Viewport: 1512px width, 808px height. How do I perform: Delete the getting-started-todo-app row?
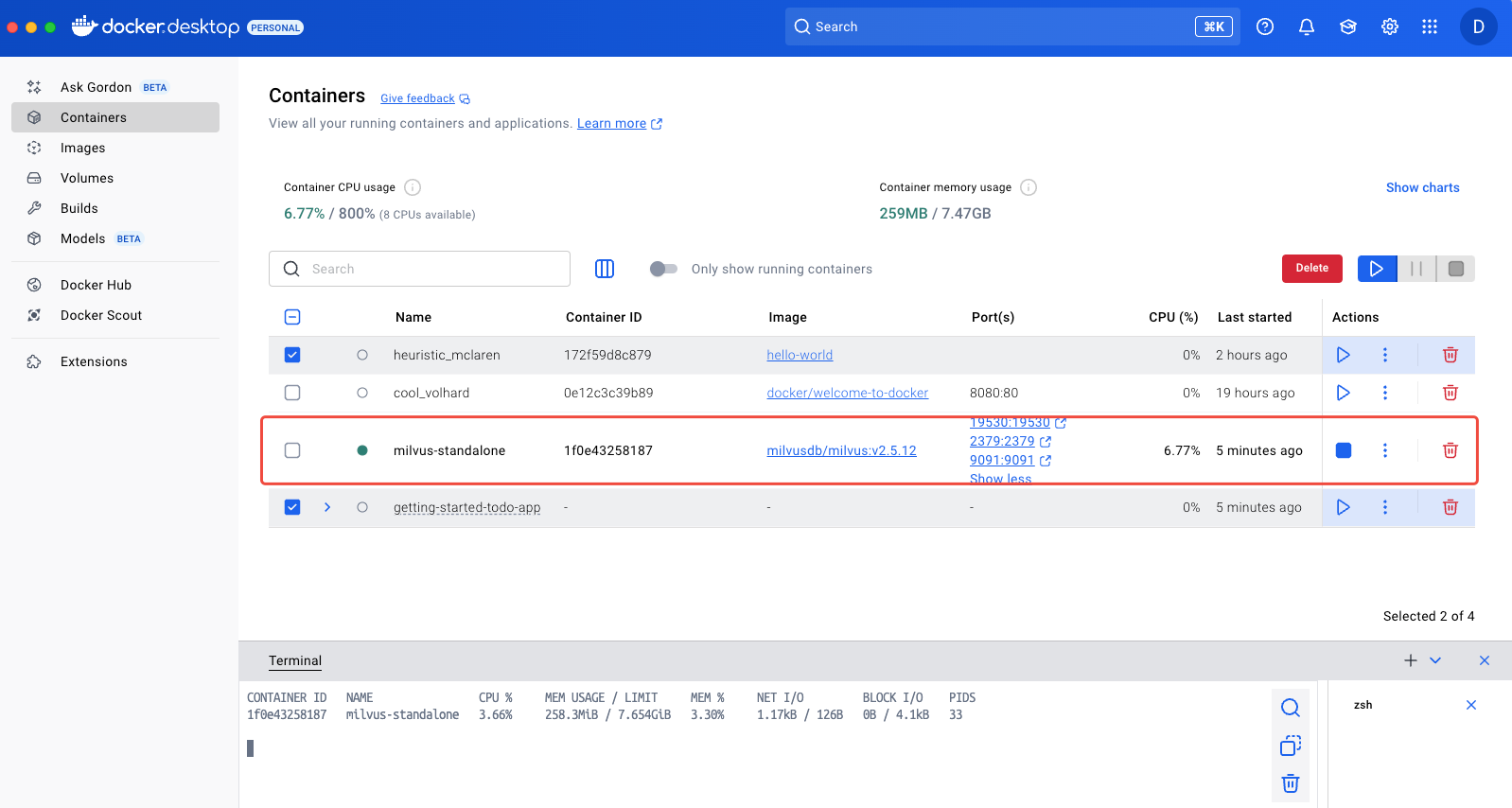click(x=1450, y=507)
